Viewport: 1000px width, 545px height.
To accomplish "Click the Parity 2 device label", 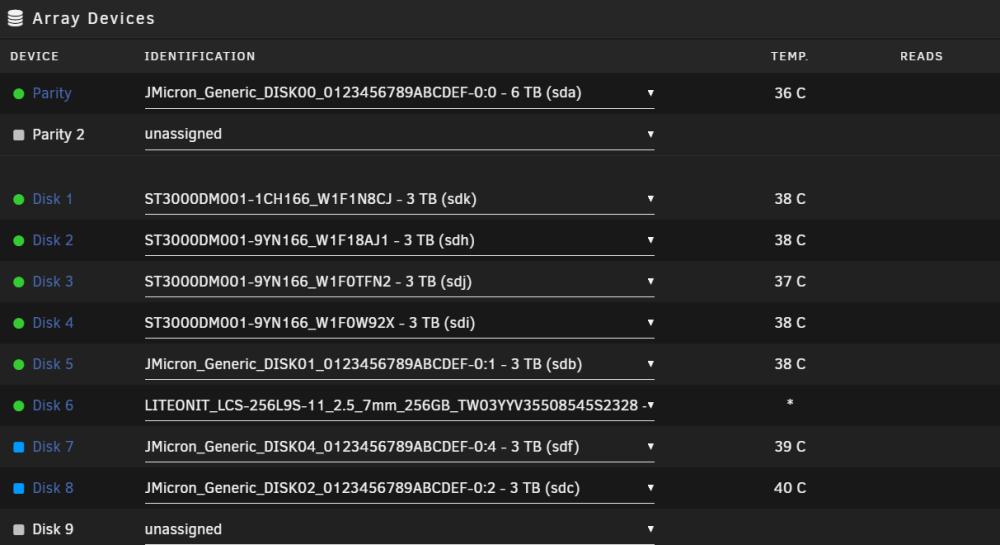I will [x=58, y=134].
